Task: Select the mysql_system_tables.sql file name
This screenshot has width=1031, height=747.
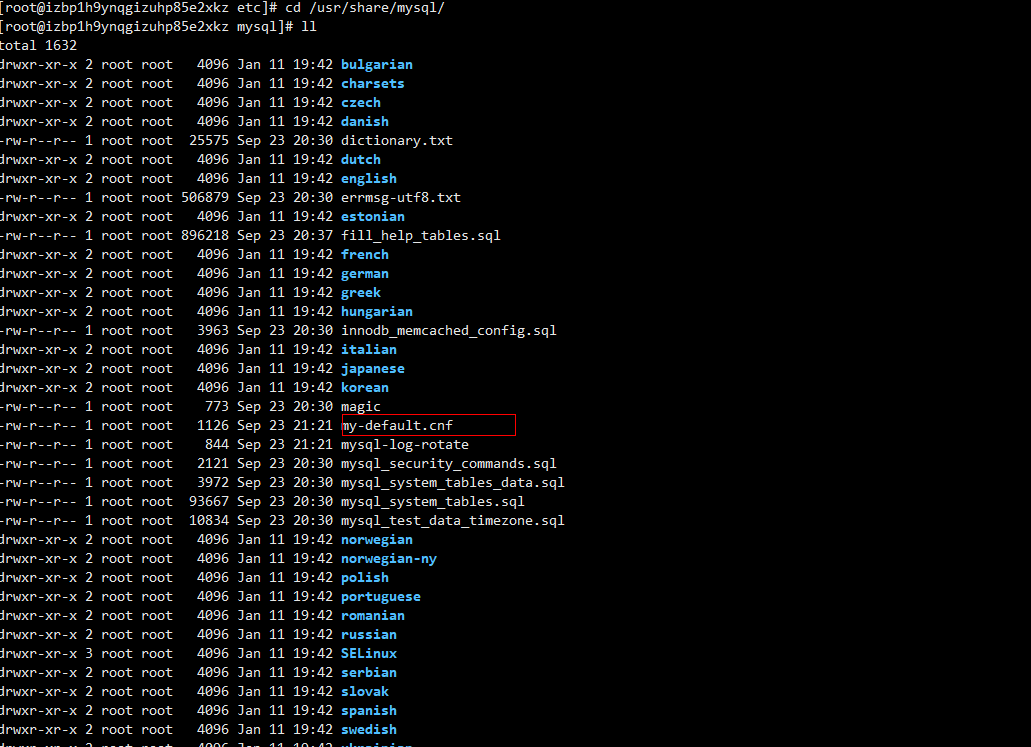Action: click(x=433, y=502)
